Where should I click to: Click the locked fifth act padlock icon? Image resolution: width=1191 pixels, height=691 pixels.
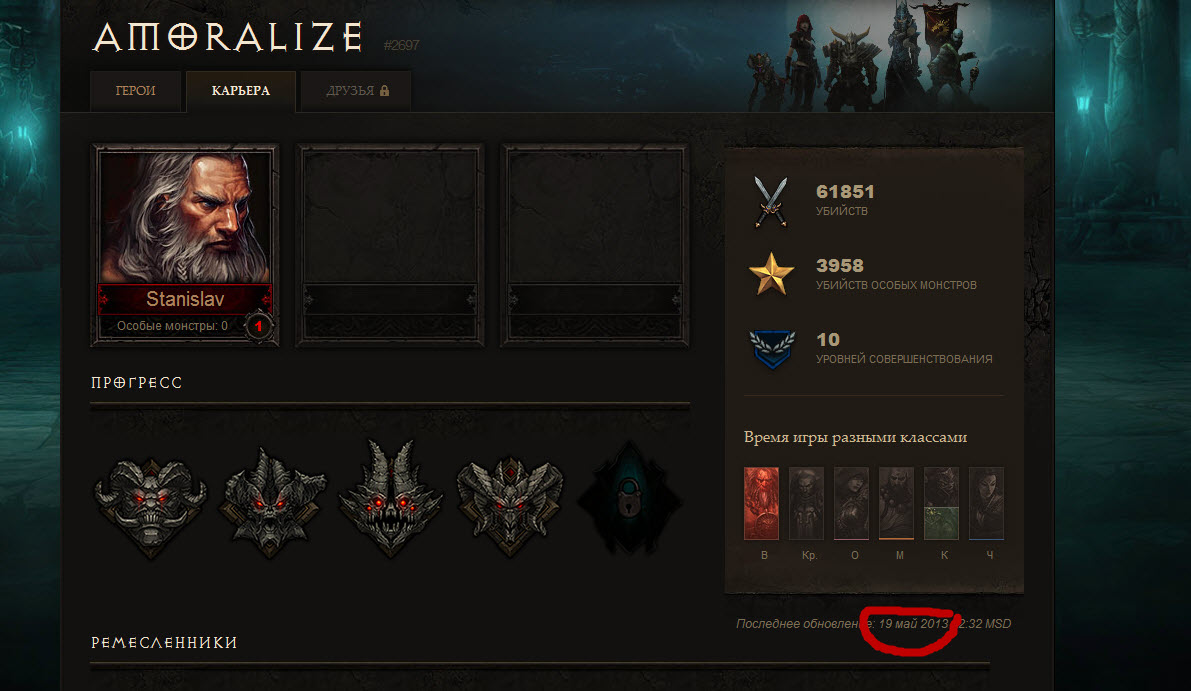coord(629,498)
